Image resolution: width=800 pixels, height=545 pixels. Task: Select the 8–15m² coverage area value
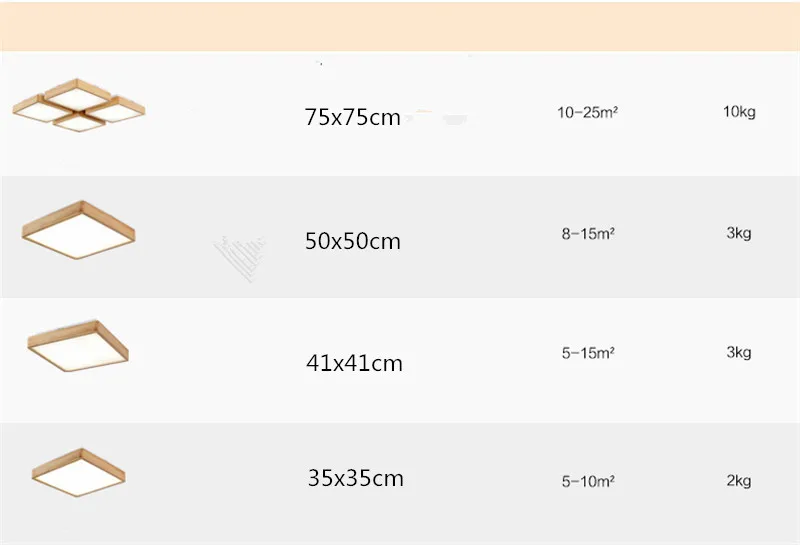[588, 234]
